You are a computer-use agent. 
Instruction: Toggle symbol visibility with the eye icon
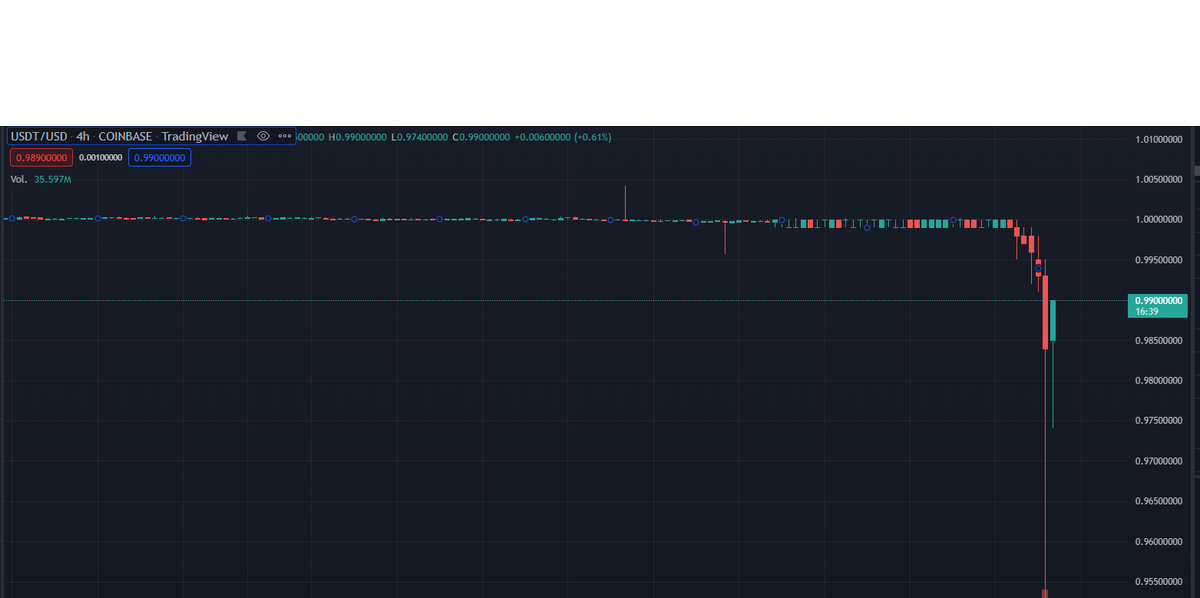click(263, 136)
